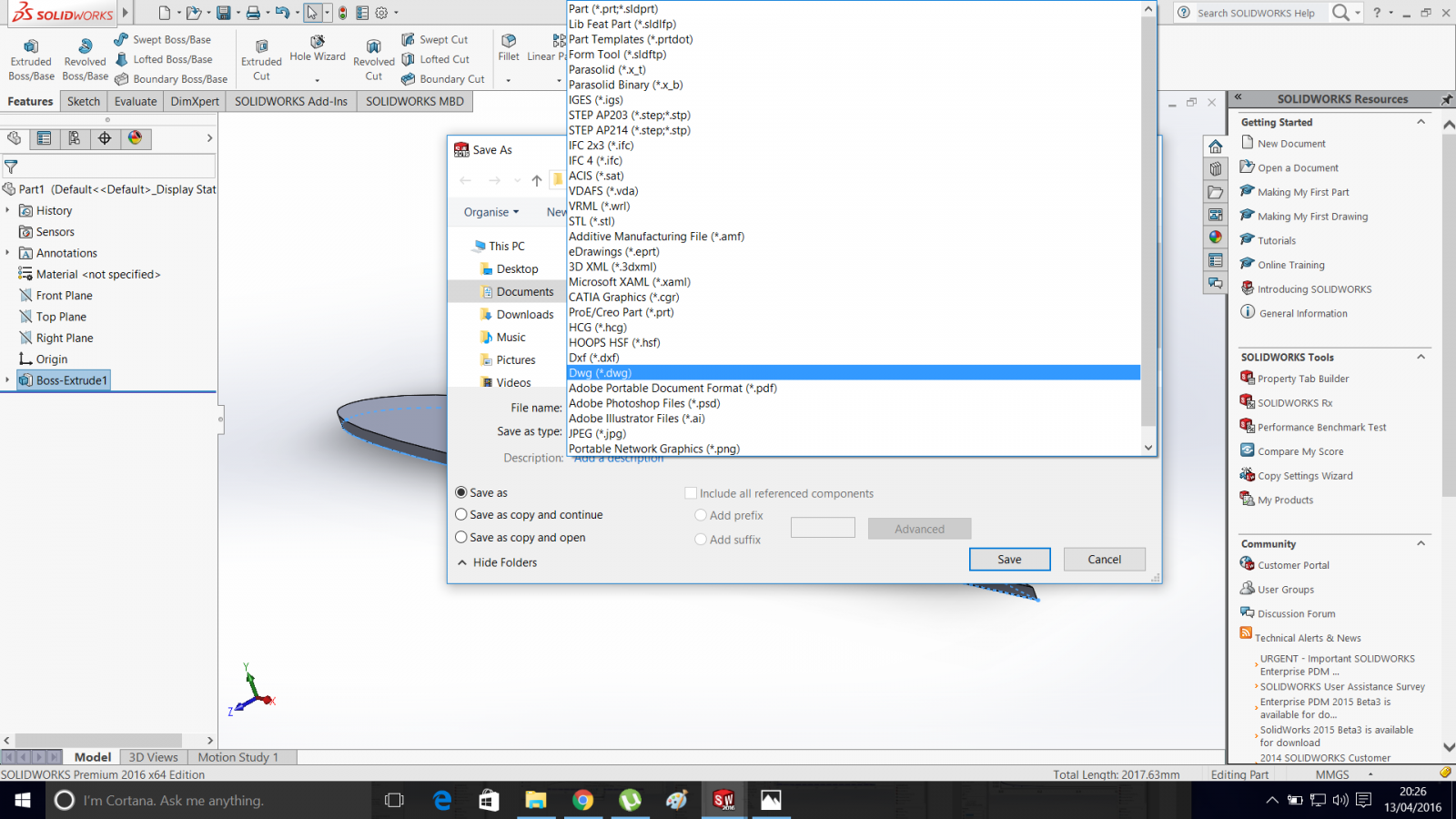
Task: Open the Hole Wizard
Action: click(x=318, y=50)
